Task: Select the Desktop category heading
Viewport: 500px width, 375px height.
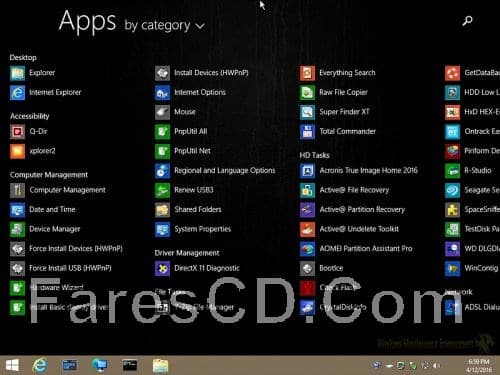Action: click(x=23, y=58)
